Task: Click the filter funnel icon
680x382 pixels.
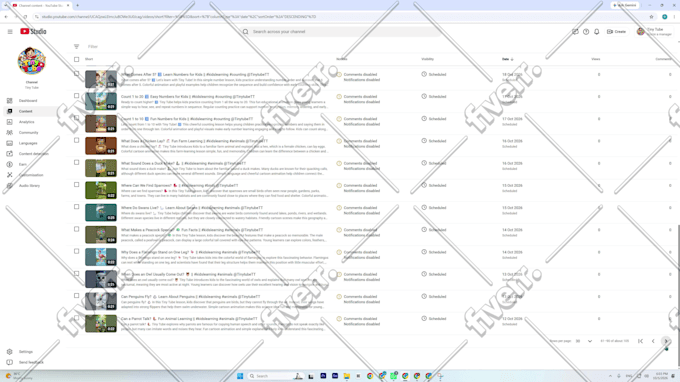Action: (x=76, y=46)
